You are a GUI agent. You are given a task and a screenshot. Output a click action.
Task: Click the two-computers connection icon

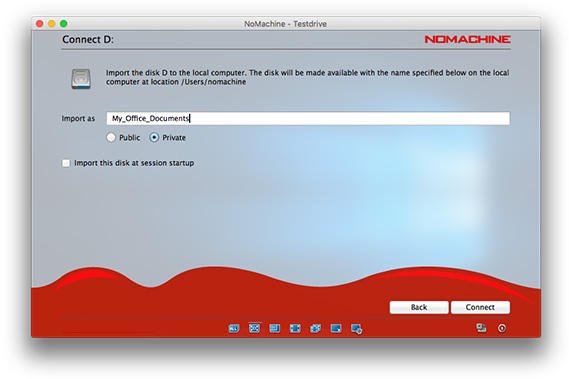click(x=481, y=328)
